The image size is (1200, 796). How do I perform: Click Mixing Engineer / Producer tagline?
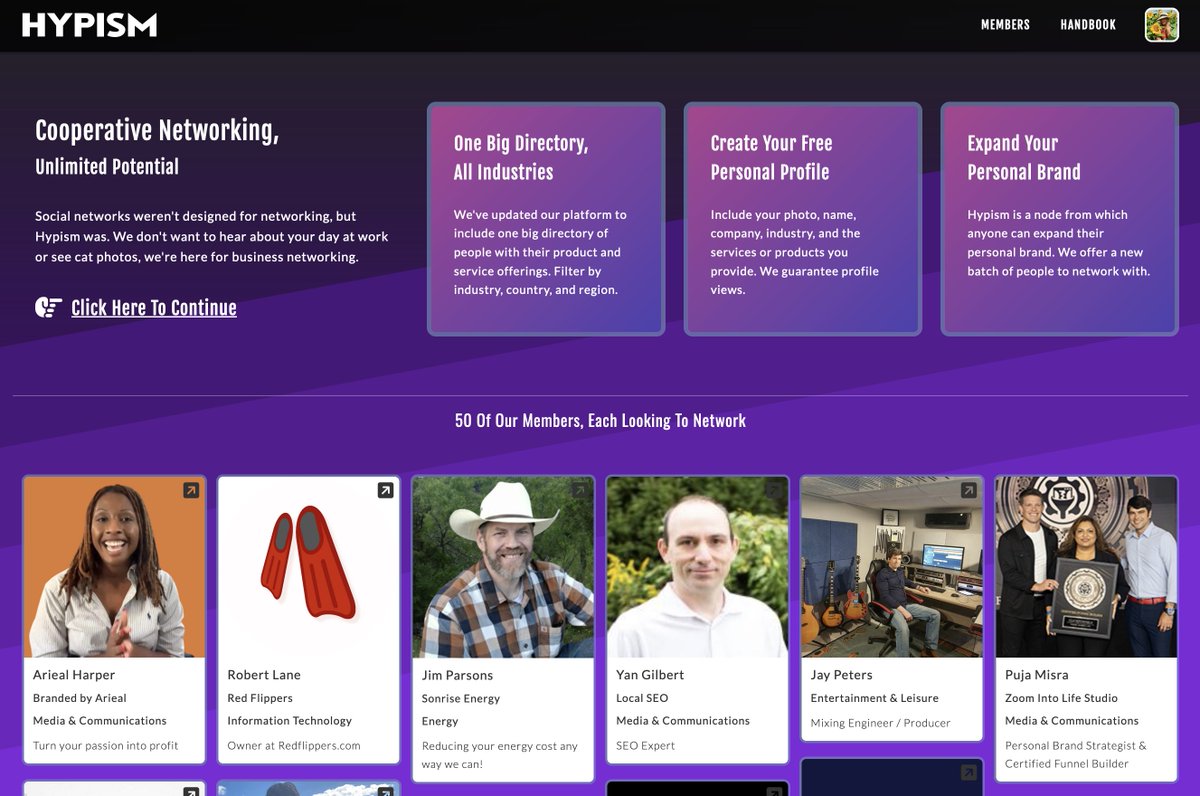[x=881, y=723]
